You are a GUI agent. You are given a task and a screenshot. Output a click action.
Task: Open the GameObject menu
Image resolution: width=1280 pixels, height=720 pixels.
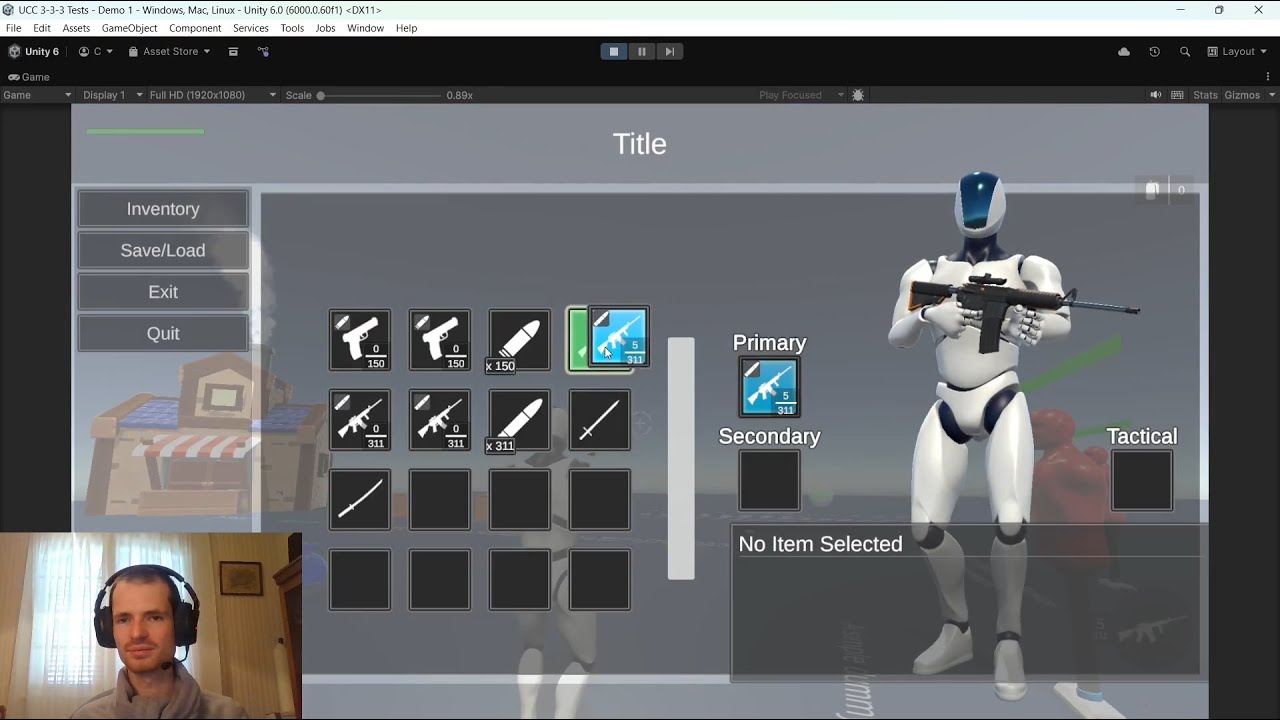(130, 28)
